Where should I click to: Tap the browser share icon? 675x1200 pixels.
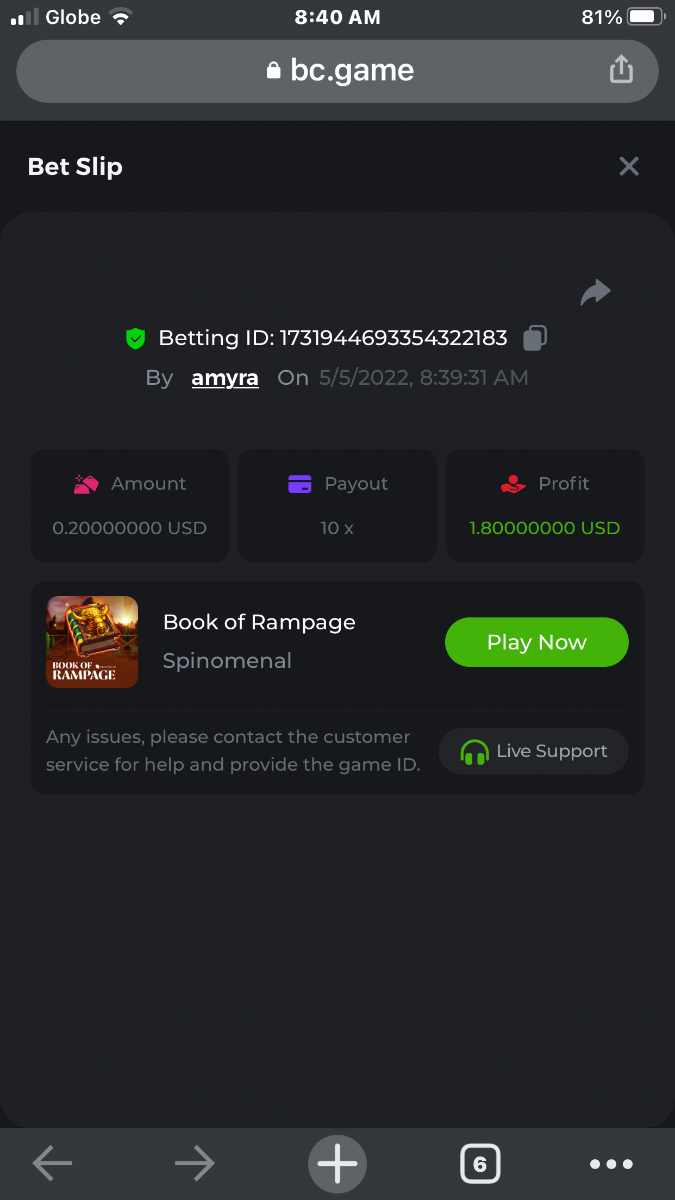tap(621, 70)
